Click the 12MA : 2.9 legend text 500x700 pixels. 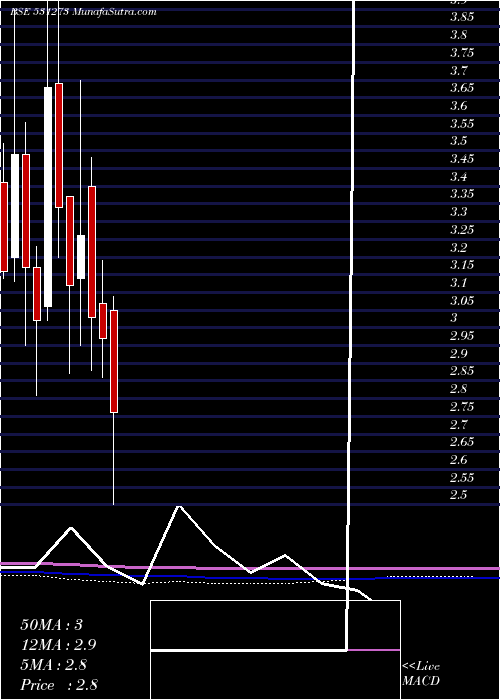(x=58, y=645)
